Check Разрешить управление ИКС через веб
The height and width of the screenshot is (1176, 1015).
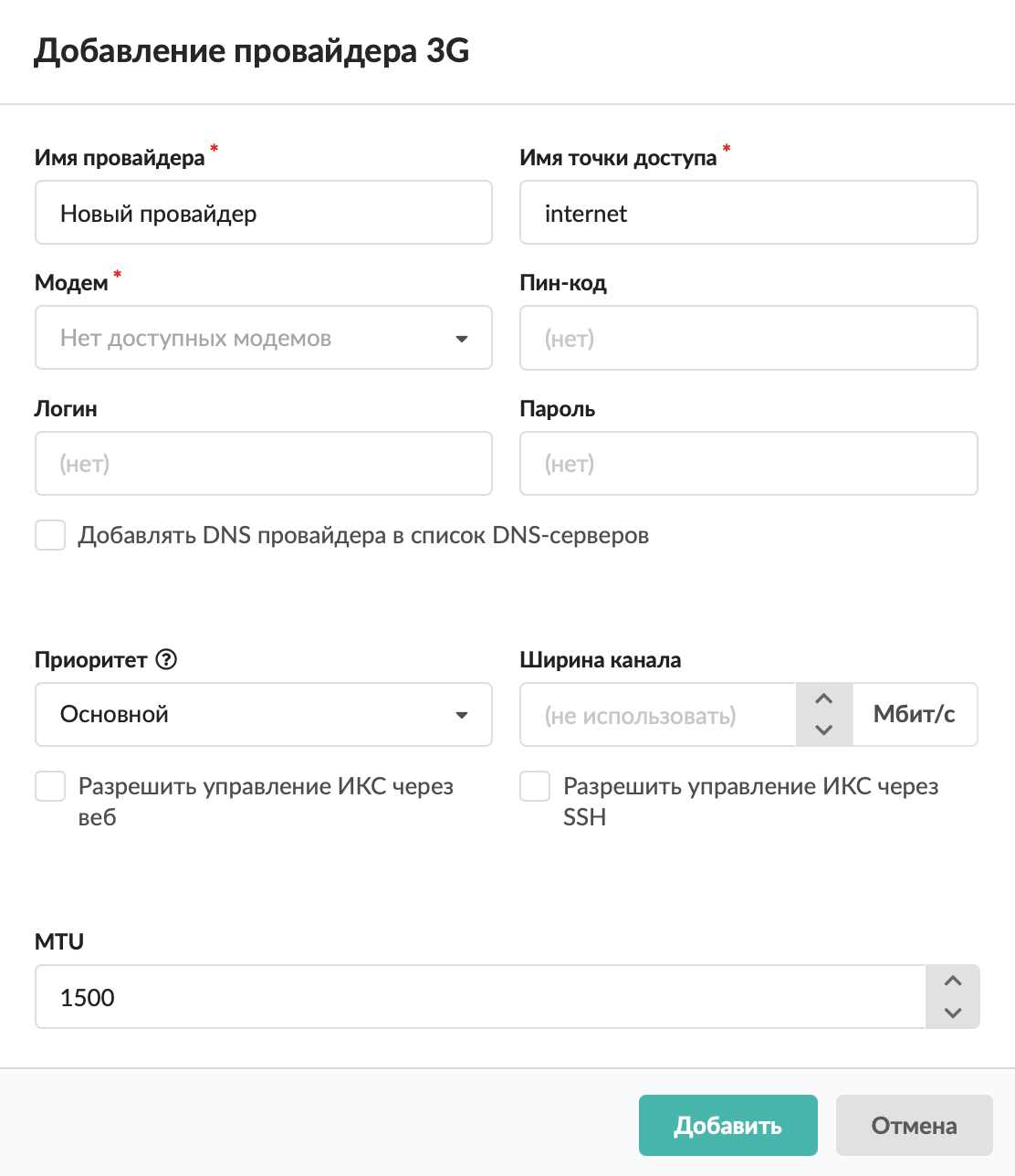pyautogui.click(x=50, y=786)
